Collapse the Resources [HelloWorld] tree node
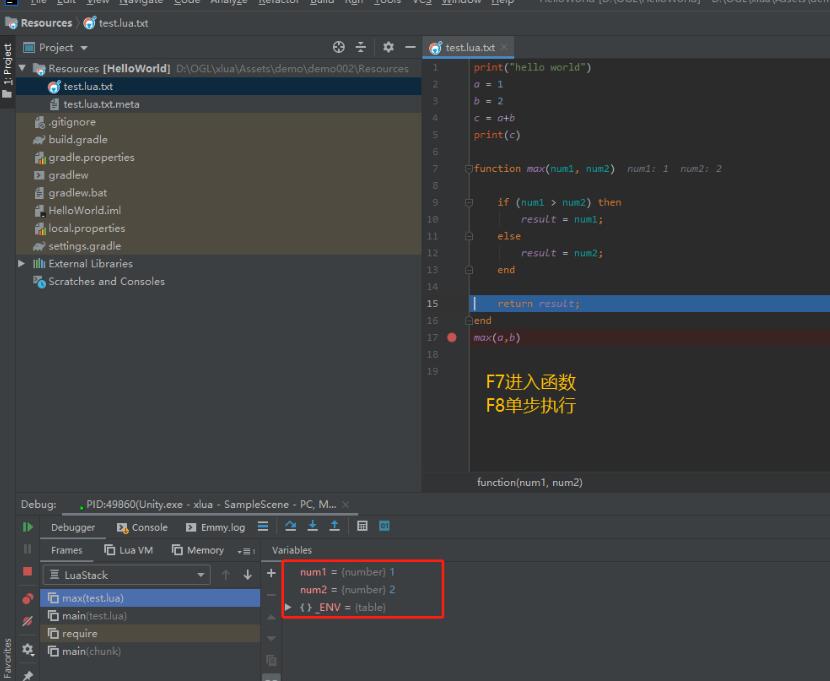 point(22,68)
